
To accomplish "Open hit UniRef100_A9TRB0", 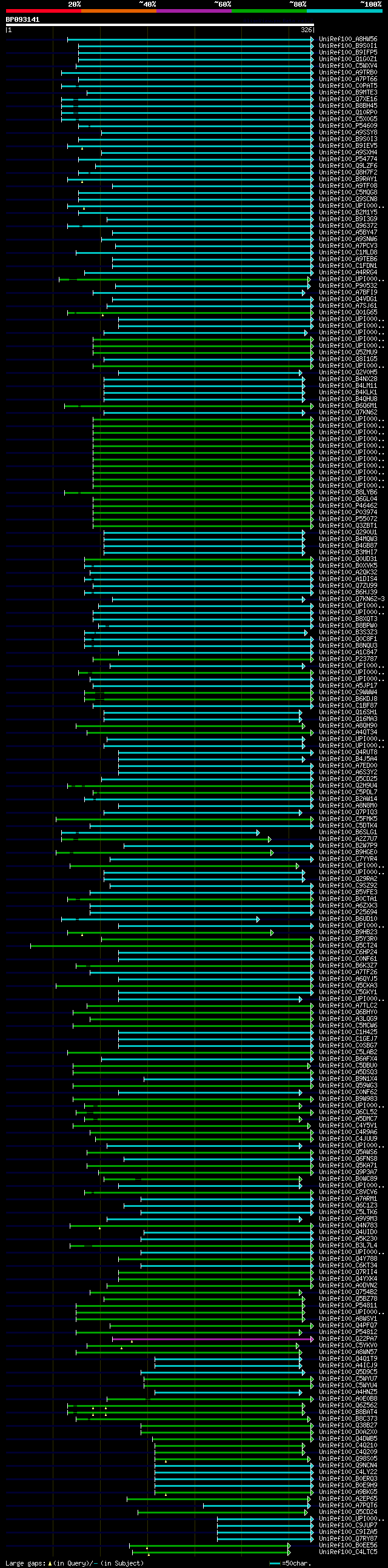I will [x=348, y=73].
